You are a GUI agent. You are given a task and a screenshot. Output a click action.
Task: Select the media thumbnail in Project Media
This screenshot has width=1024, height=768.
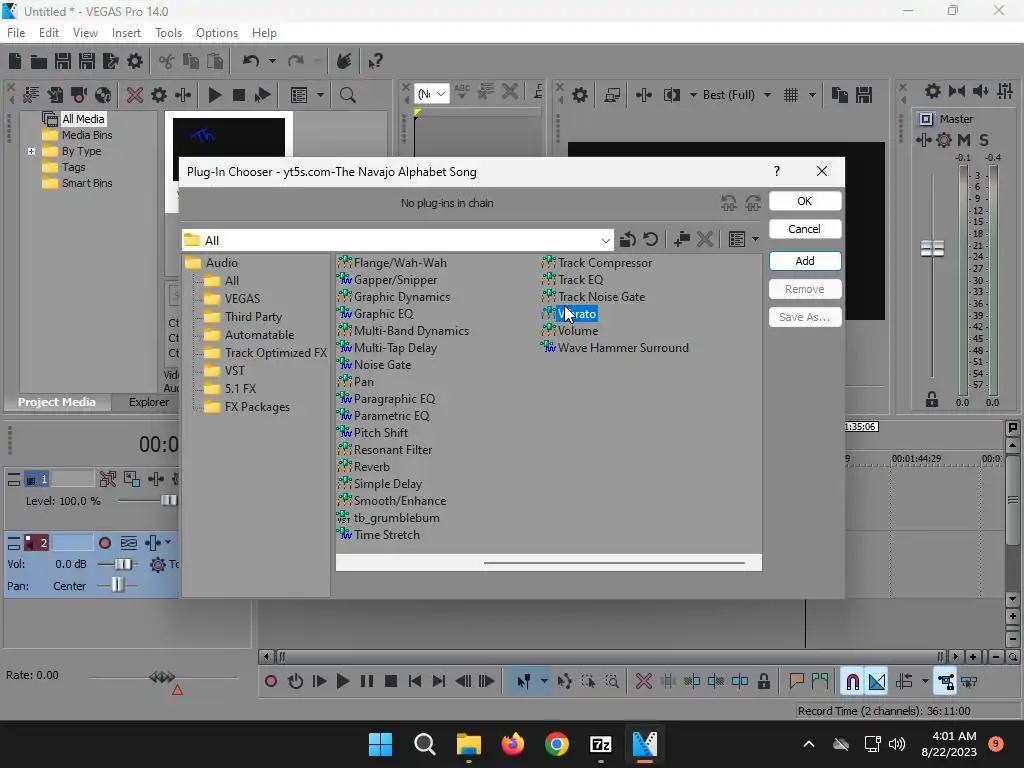(229, 149)
